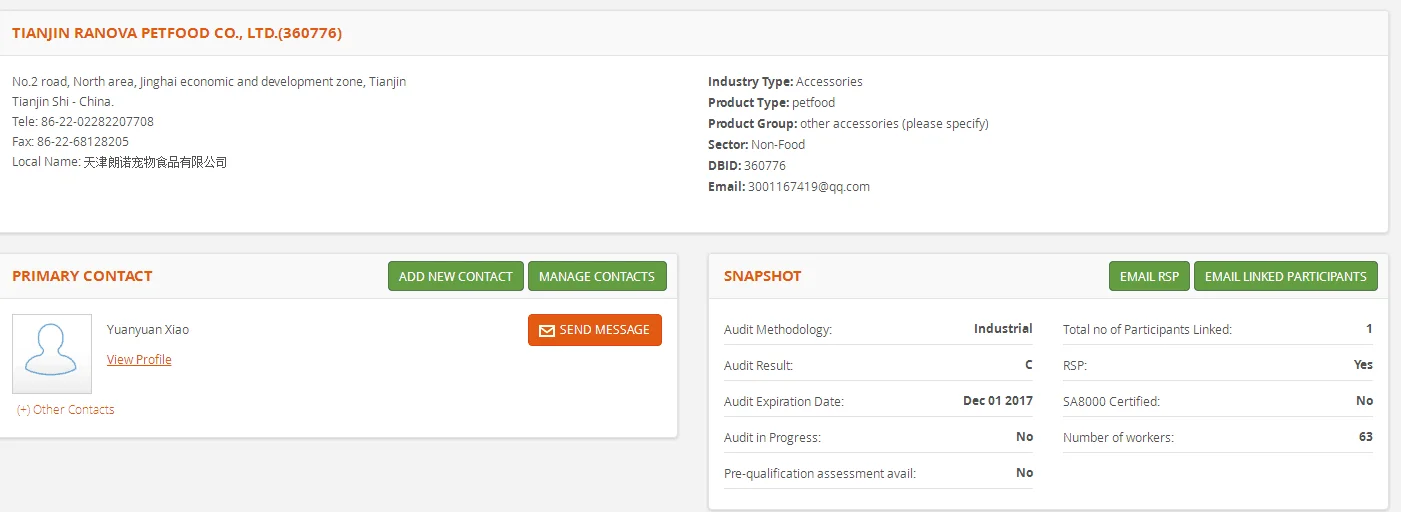The width and height of the screenshot is (1401, 512).
Task: Click the Audit Methodology value Industrial
Action: pyautogui.click(x=1003, y=329)
